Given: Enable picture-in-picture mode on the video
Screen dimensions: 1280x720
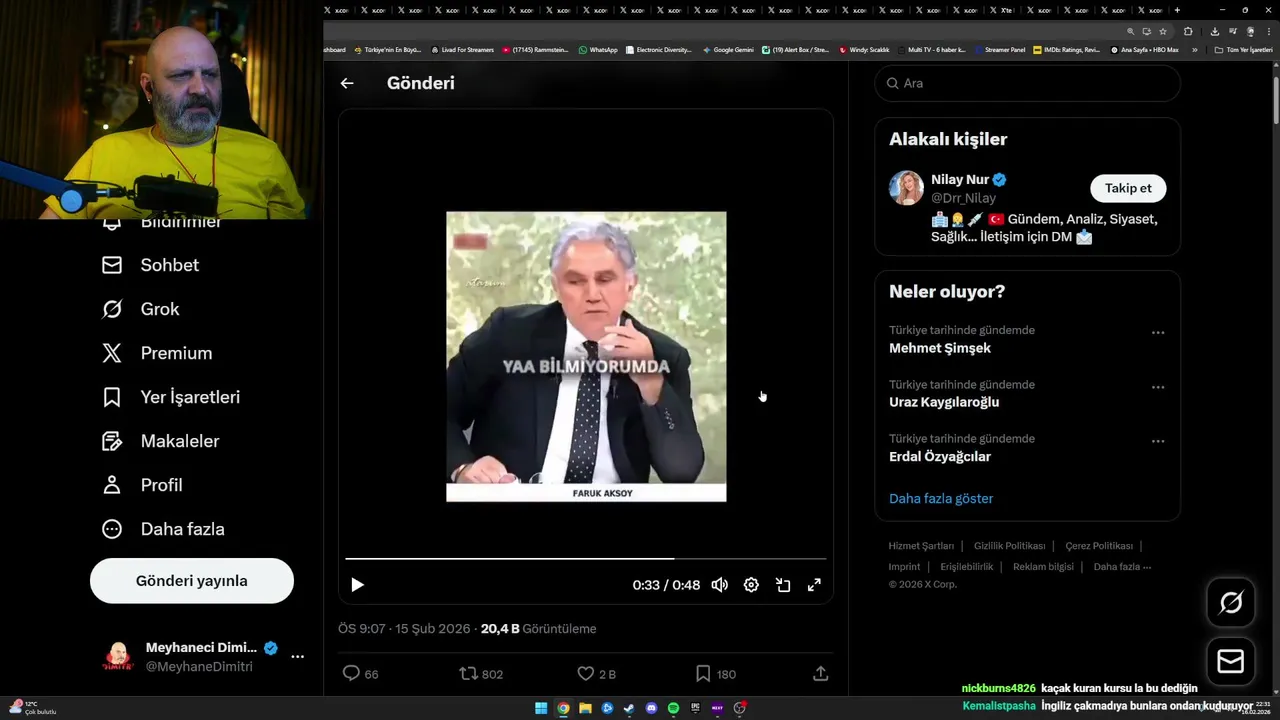Looking at the screenshot, I should coord(783,585).
